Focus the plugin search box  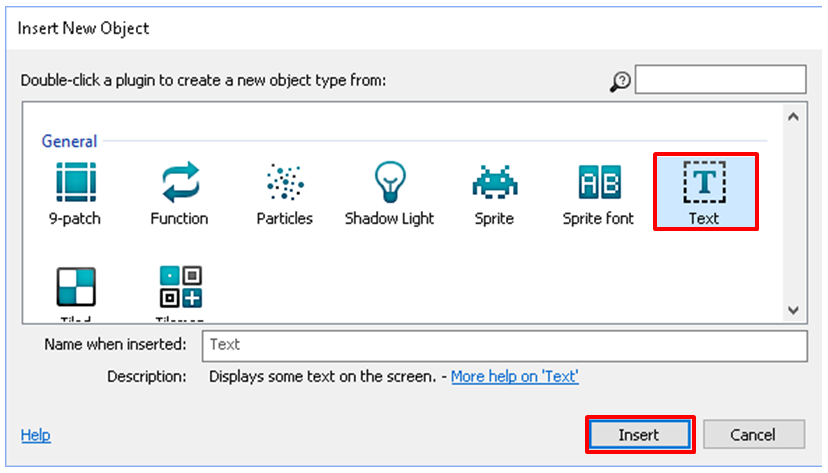click(720, 79)
